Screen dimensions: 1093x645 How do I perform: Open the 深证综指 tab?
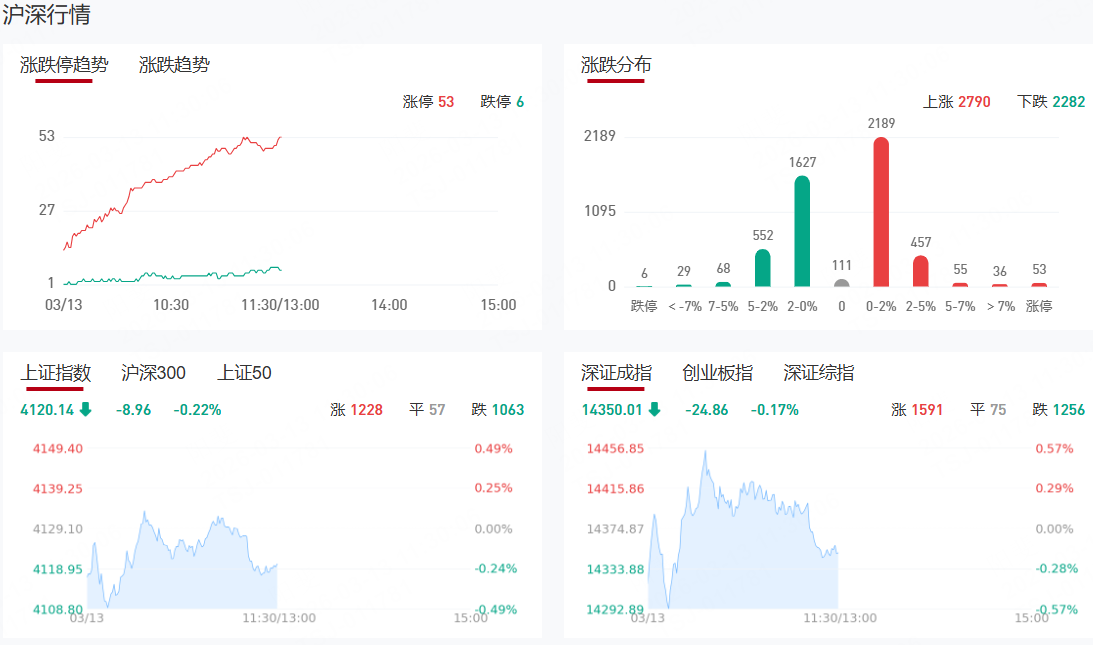[x=818, y=373]
